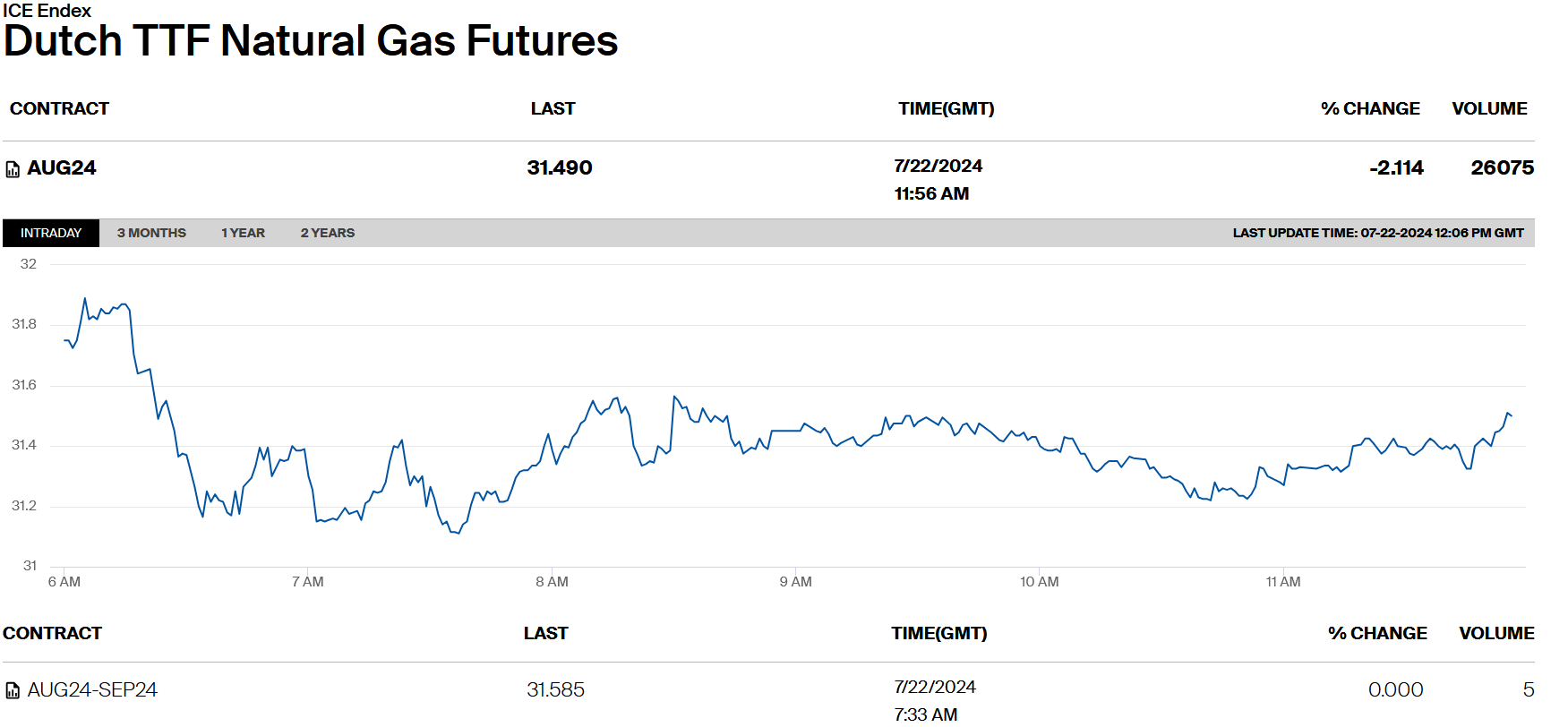Click the 31.6 y-axis label
This screenshot has height=727, width=1568.
click(24, 385)
